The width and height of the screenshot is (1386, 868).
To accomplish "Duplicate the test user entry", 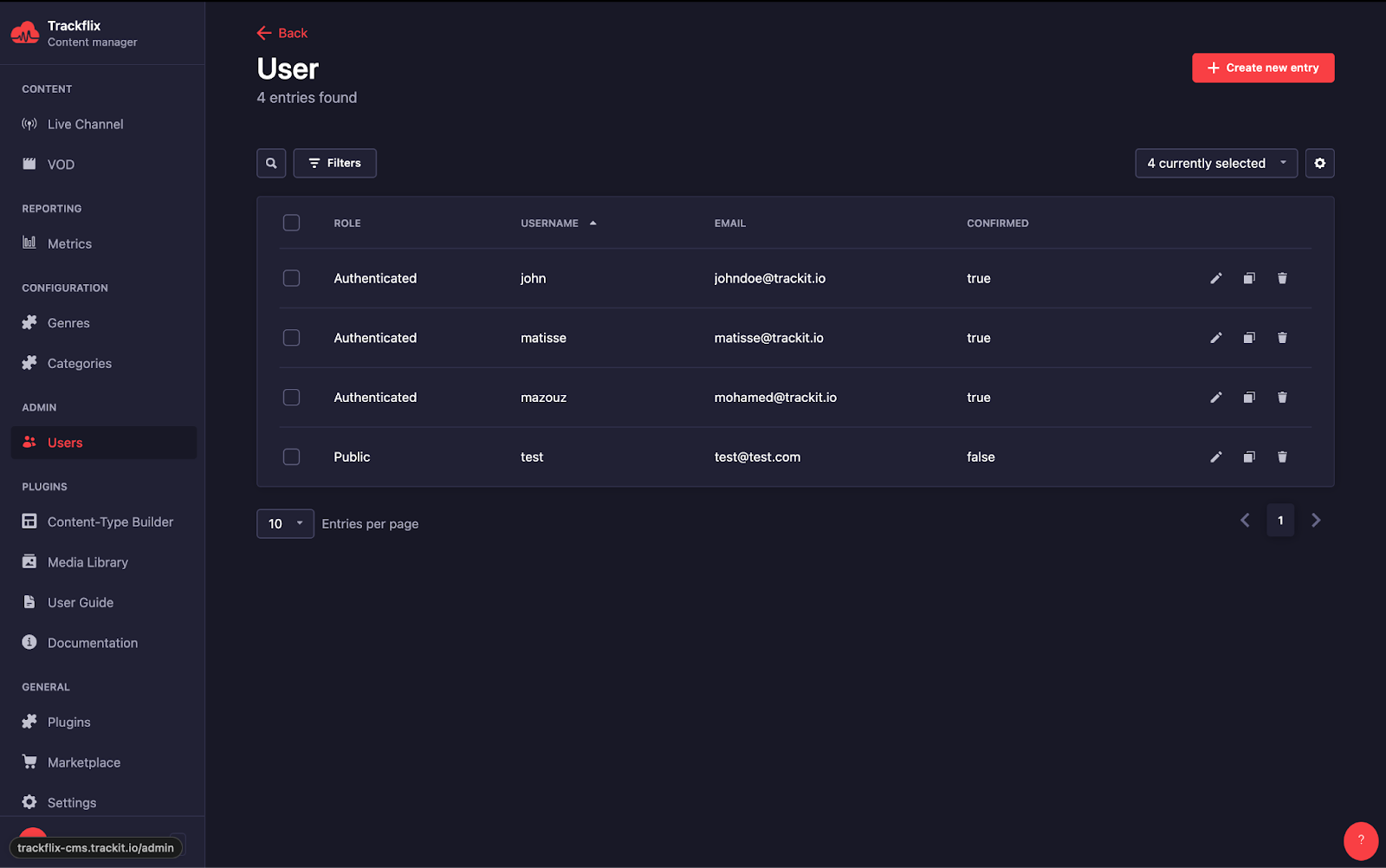I will [1249, 457].
